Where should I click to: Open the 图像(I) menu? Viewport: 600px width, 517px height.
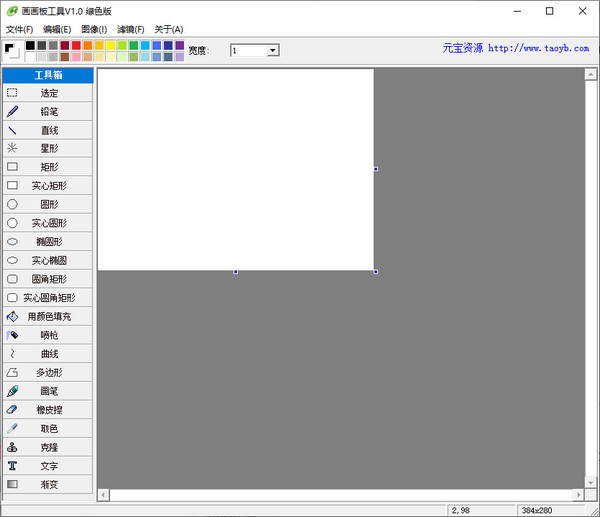[x=94, y=29]
